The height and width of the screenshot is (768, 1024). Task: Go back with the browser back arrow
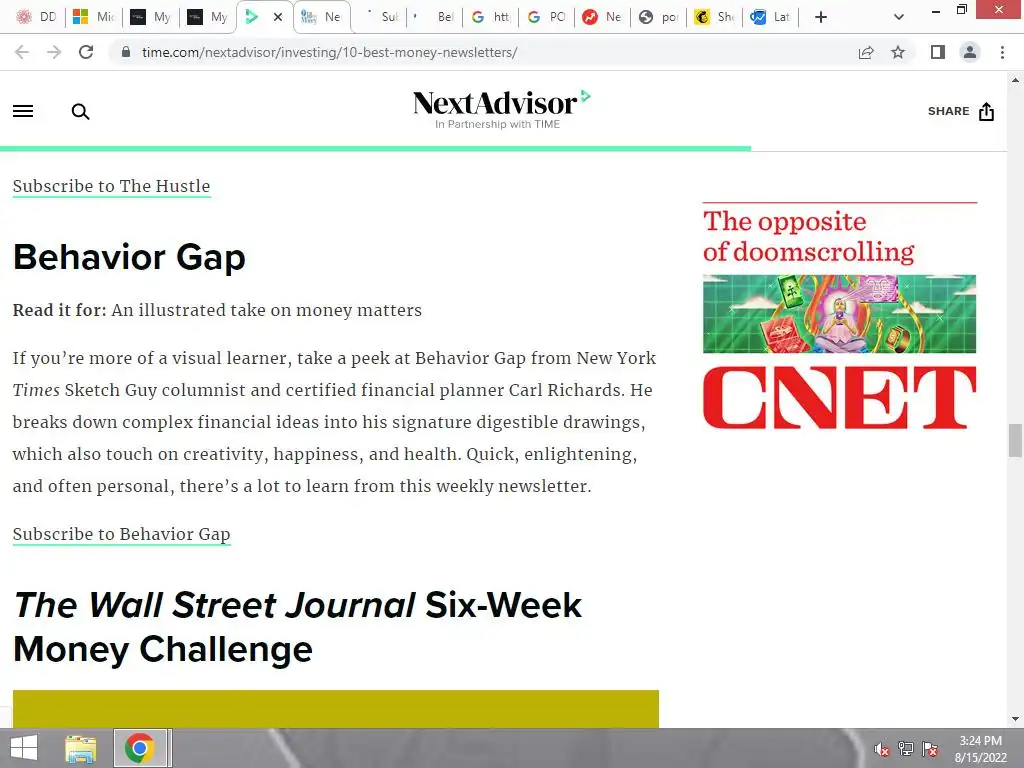point(22,52)
